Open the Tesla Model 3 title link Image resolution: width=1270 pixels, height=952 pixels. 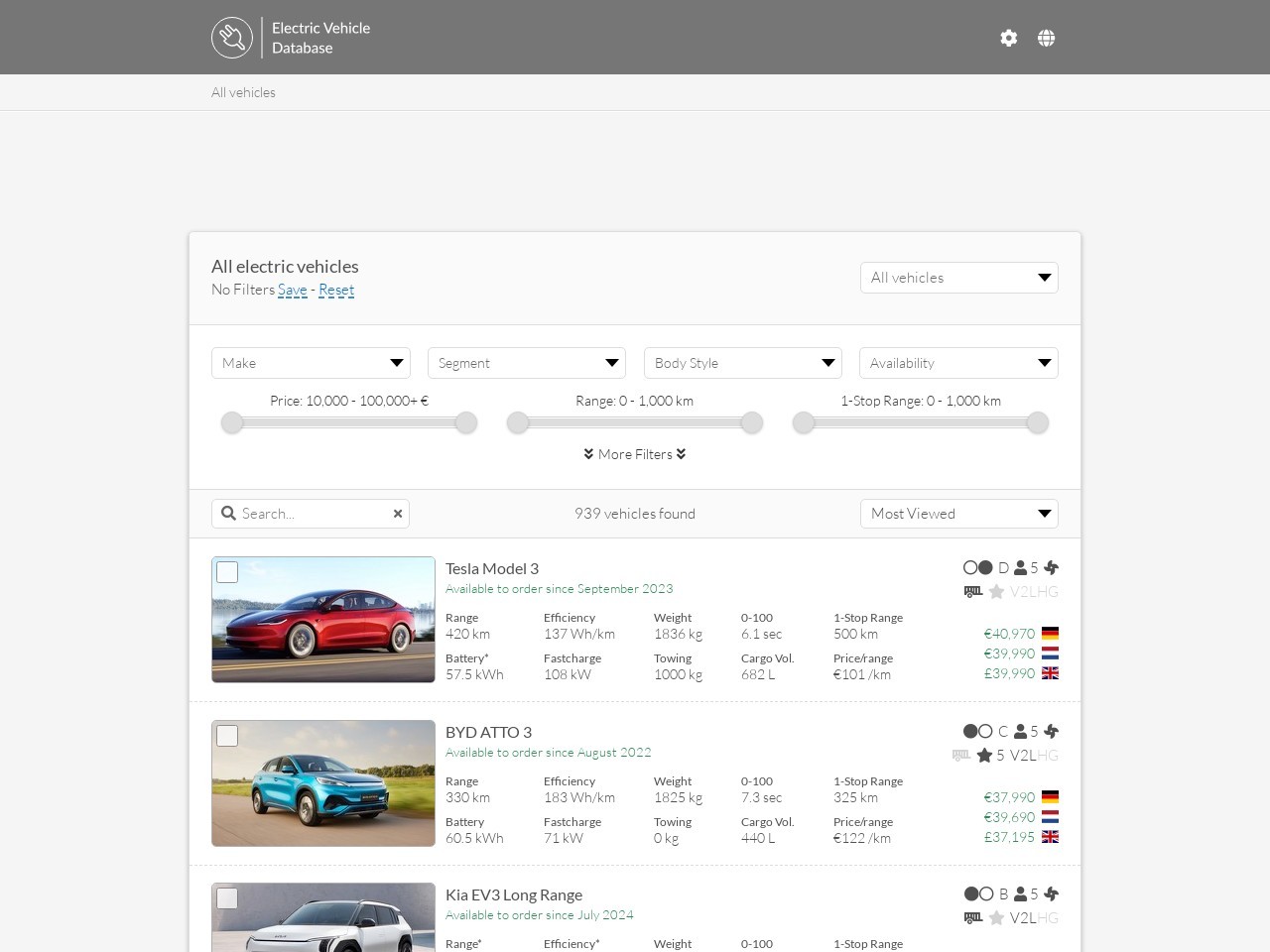coord(492,568)
